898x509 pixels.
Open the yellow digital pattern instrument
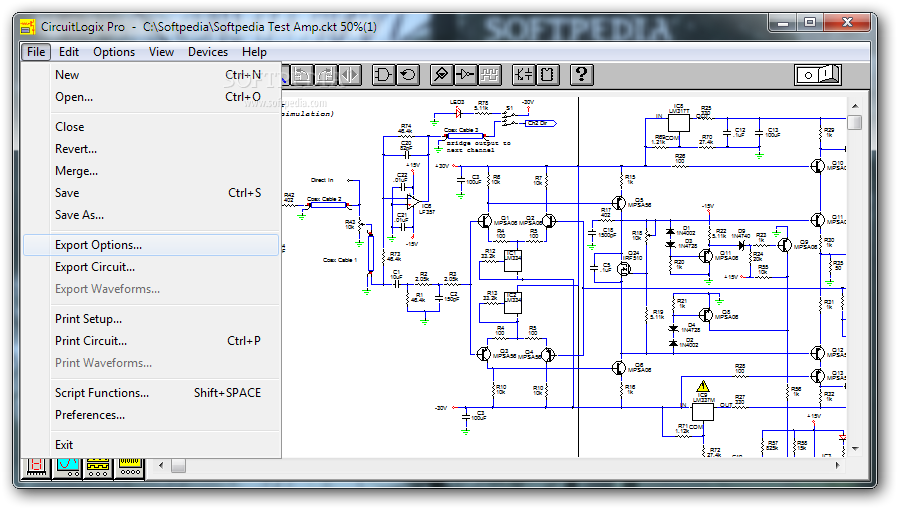[x=129, y=467]
